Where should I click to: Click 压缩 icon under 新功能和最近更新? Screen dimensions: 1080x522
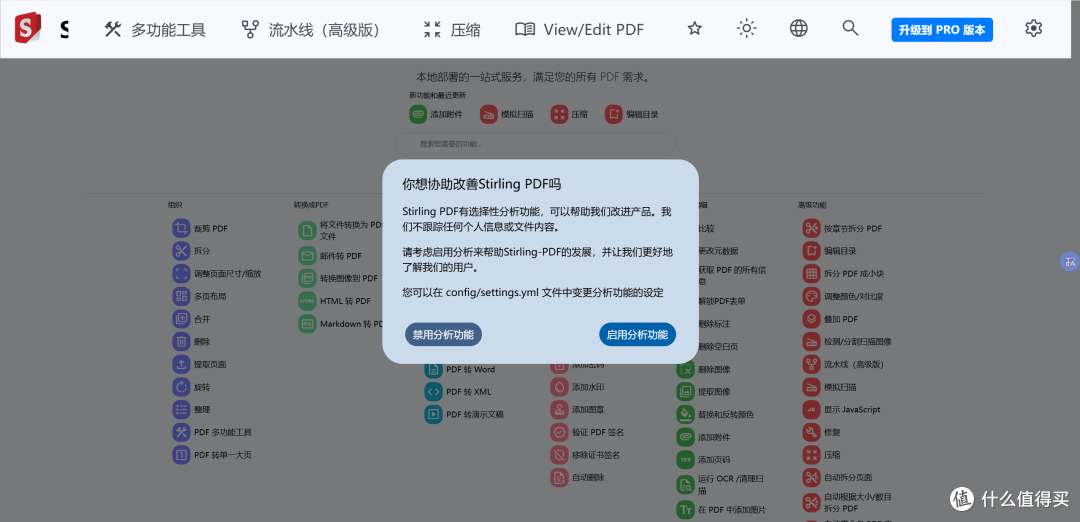click(x=559, y=114)
